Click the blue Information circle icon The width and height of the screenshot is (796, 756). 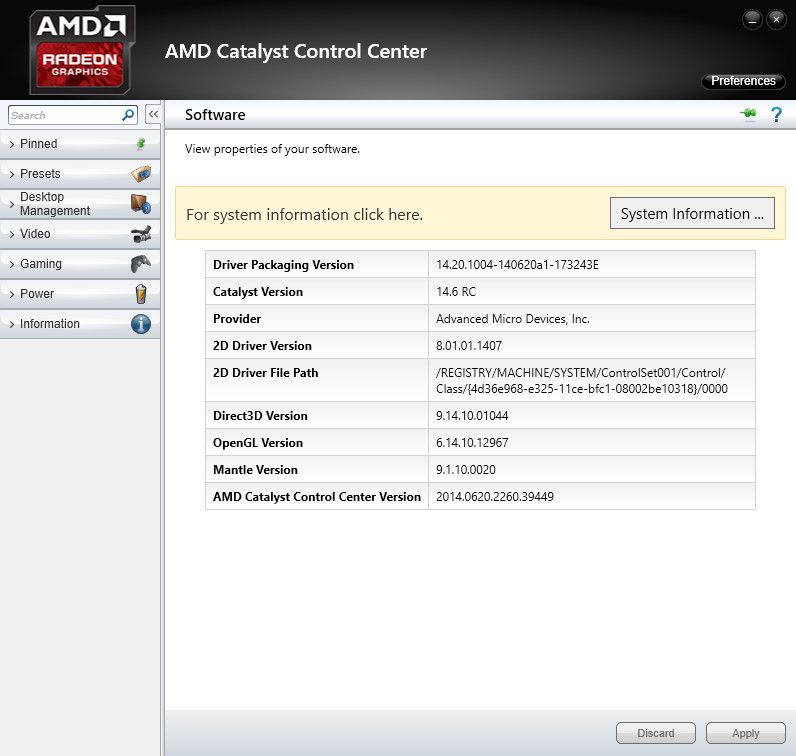point(141,324)
